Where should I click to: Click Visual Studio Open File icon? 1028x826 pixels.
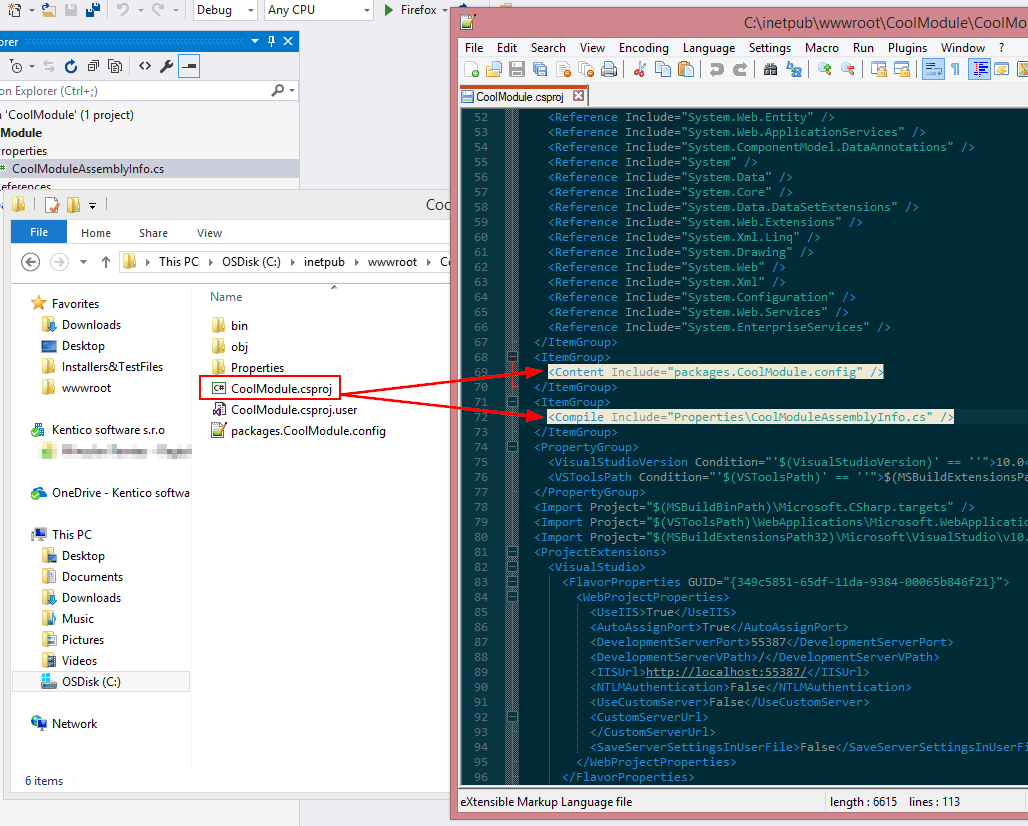(x=49, y=10)
